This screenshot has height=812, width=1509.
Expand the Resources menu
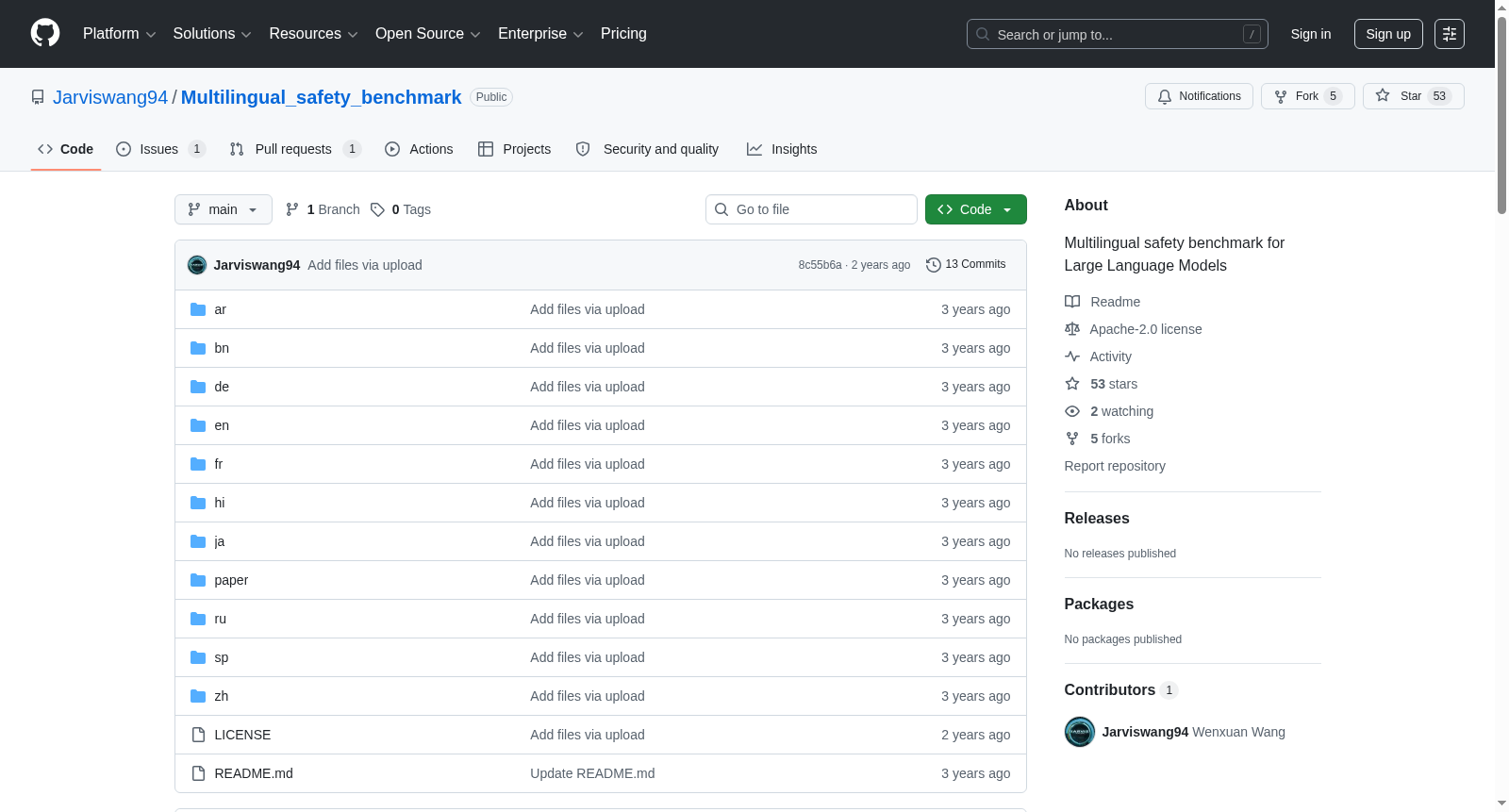click(313, 34)
